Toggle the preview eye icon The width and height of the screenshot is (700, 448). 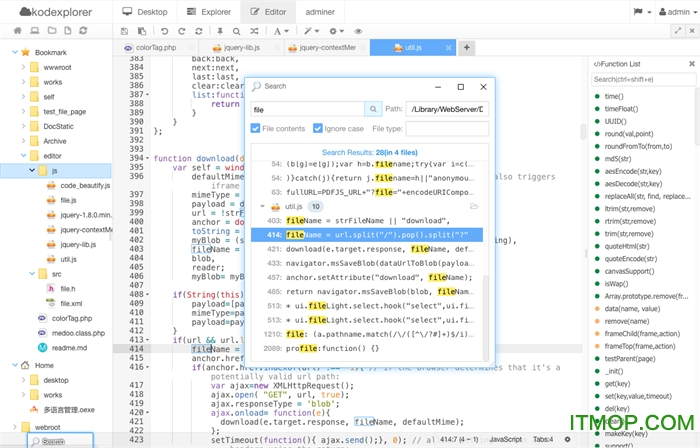click(358, 31)
